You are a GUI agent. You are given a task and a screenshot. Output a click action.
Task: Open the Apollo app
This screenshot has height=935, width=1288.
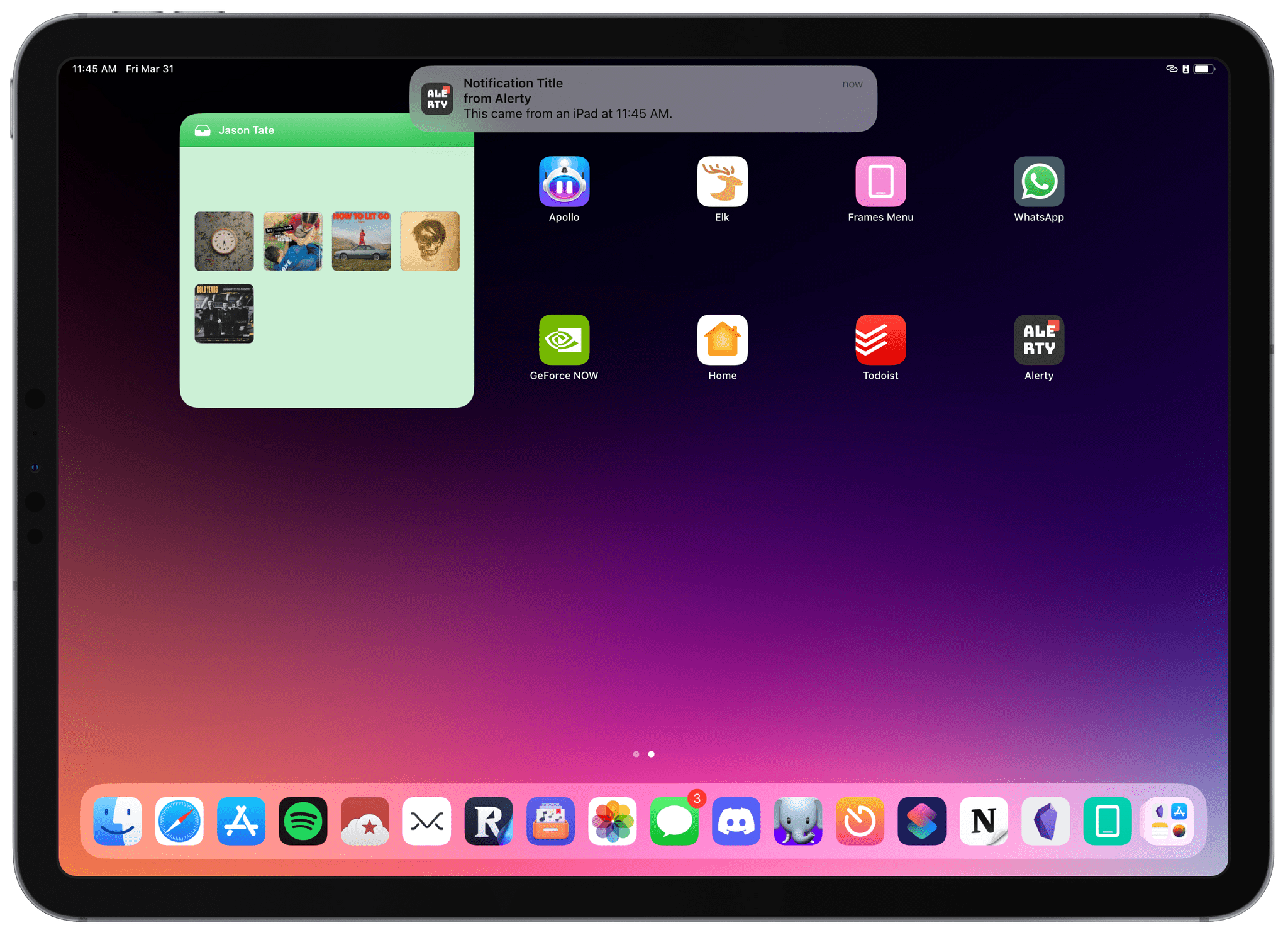[563, 182]
